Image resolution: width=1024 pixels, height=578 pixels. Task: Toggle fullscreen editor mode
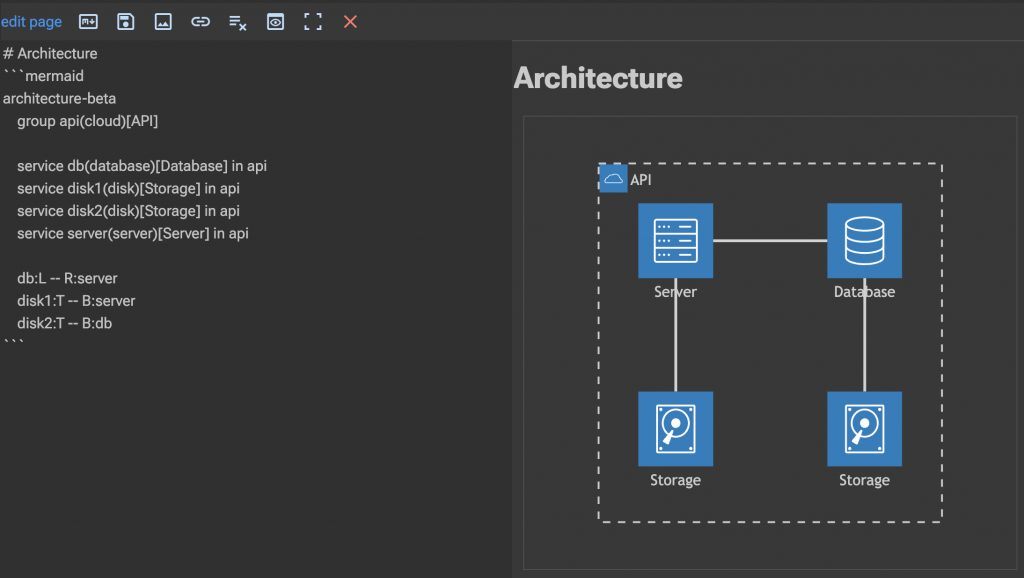(313, 21)
